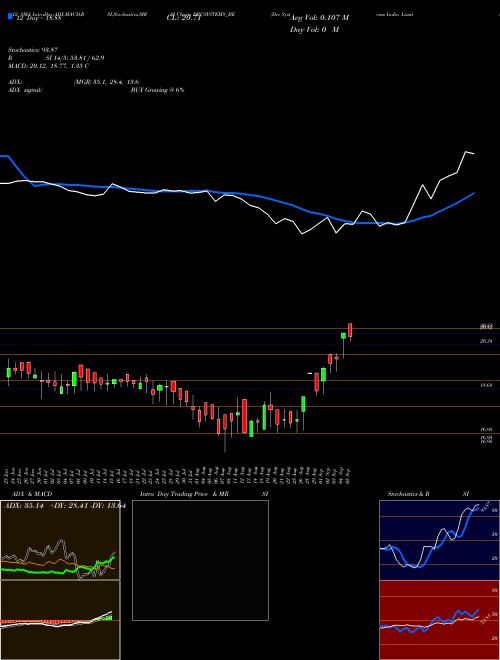Click the latest red candlestick at chart top
Screen dimensions: 500x660
[x=350, y=330]
